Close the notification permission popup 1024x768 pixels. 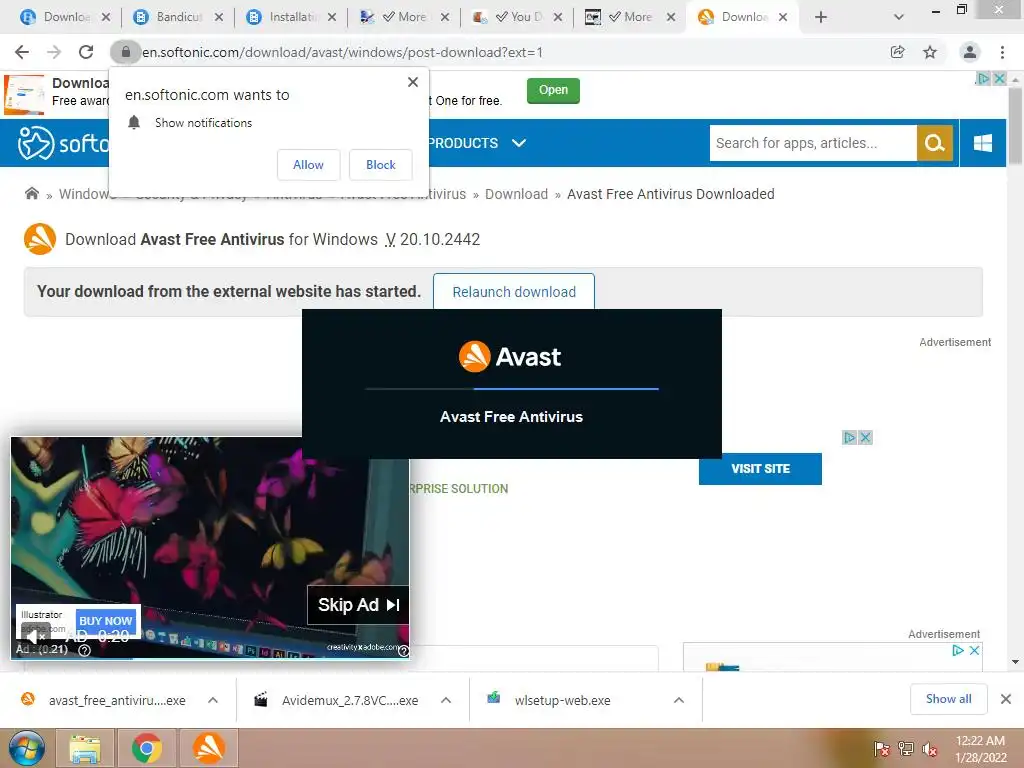[x=413, y=82]
